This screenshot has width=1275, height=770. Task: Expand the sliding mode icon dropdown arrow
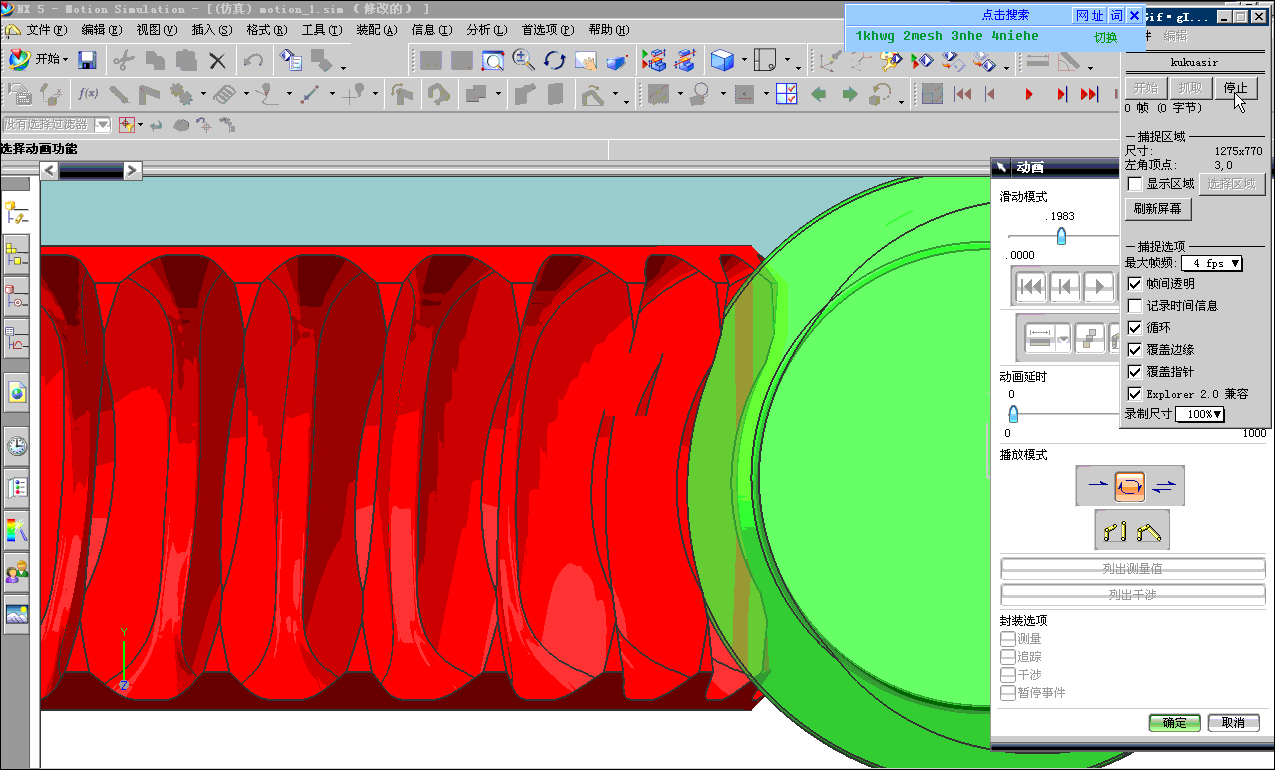[x=1064, y=338]
